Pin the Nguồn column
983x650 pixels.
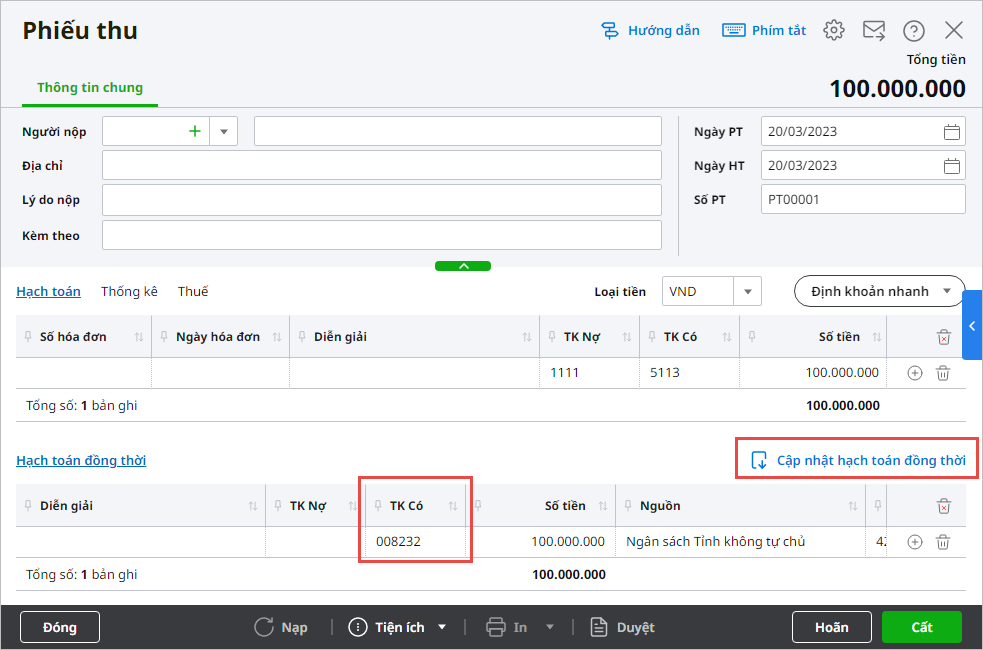628,506
